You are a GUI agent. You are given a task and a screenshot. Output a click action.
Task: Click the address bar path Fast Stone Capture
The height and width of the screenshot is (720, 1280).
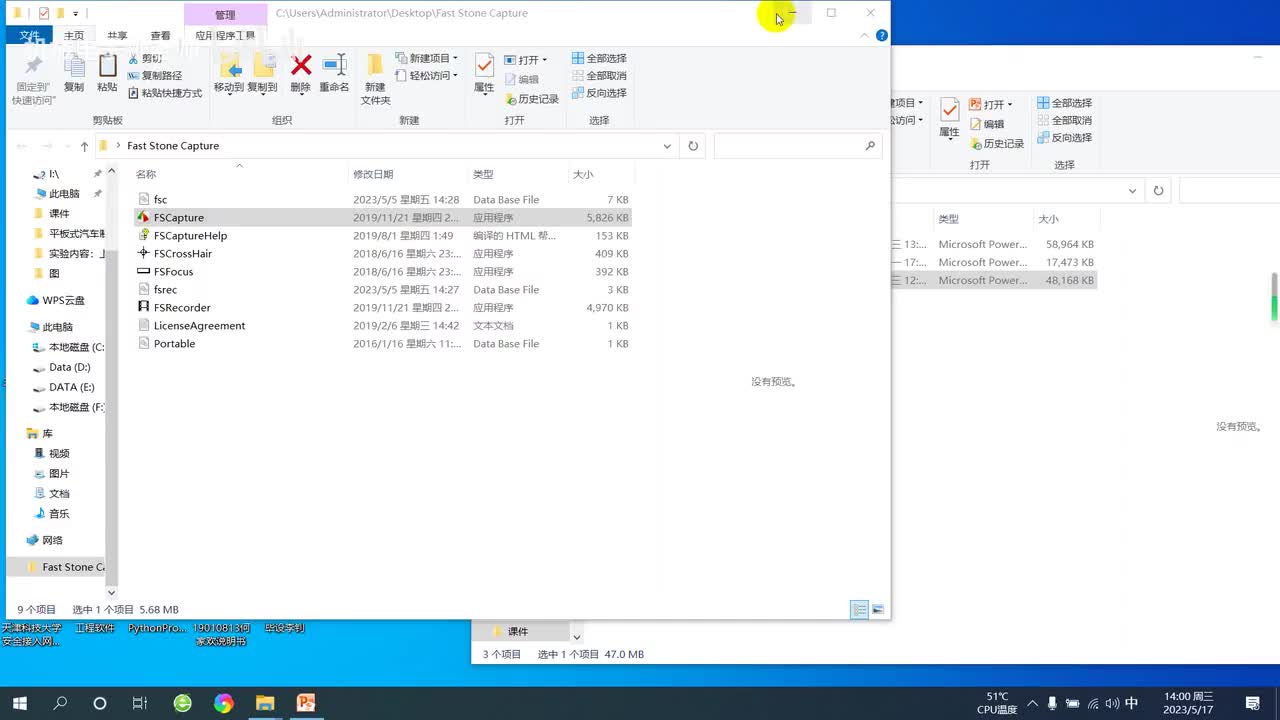pos(173,146)
